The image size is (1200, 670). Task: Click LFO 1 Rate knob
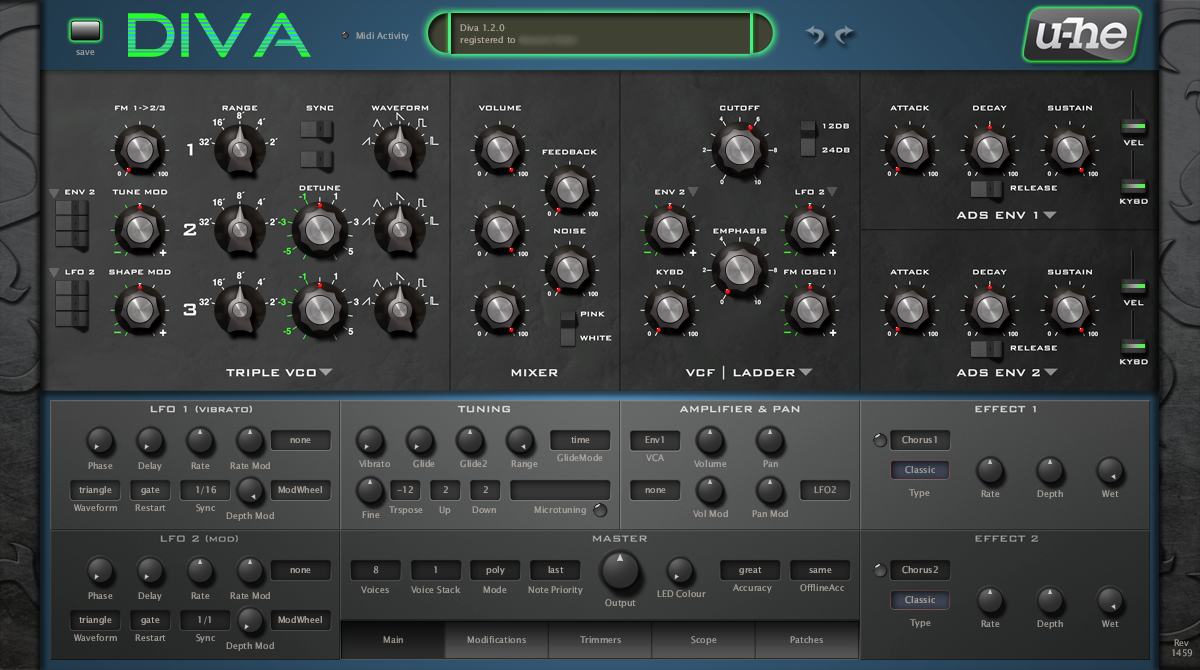point(200,440)
